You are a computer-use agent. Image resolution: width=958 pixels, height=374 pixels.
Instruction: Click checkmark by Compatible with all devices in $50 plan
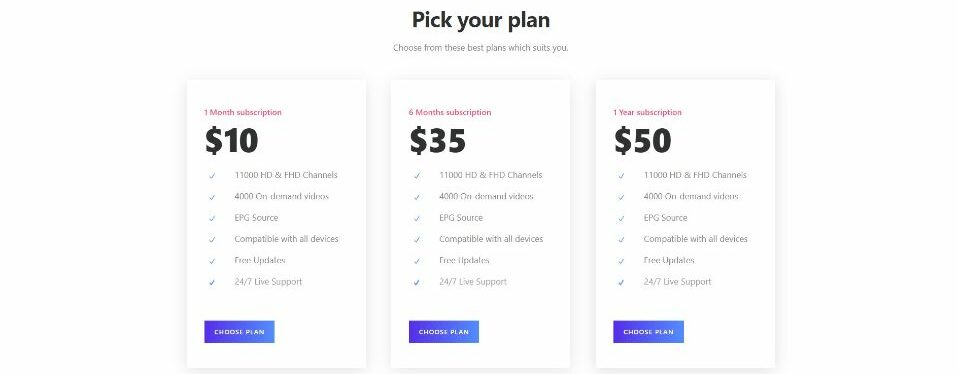click(x=621, y=240)
